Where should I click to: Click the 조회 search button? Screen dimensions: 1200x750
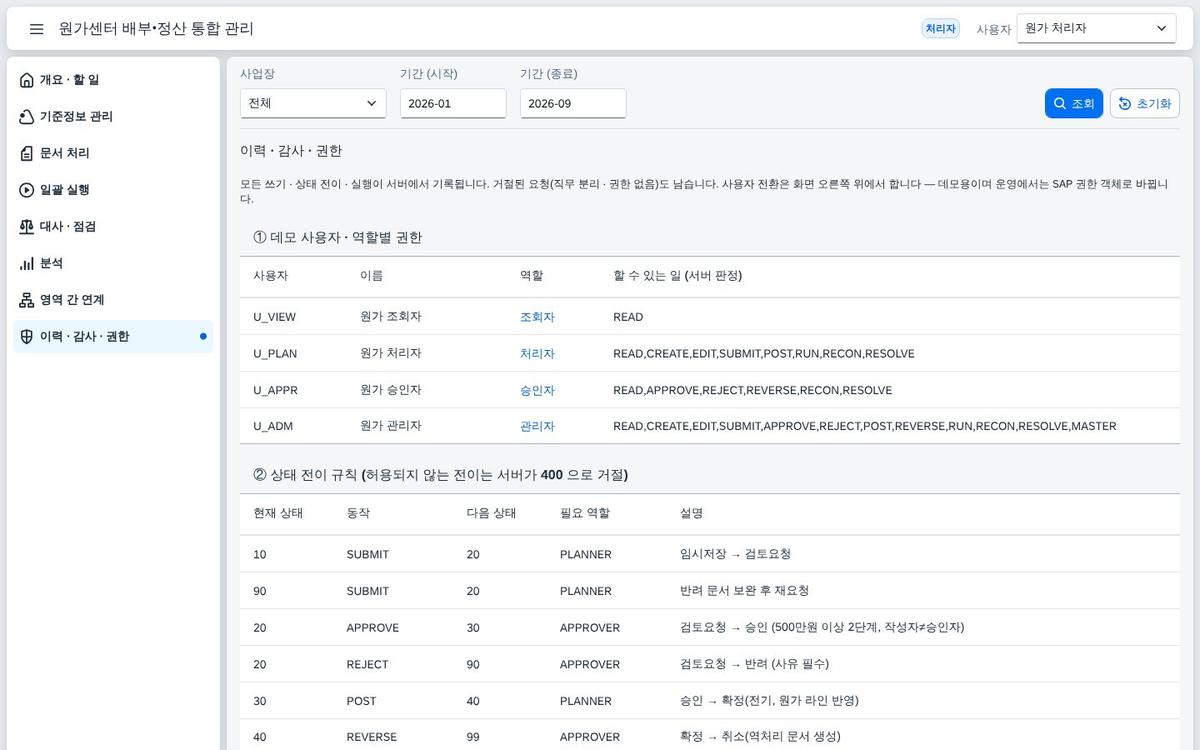point(1074,103)
